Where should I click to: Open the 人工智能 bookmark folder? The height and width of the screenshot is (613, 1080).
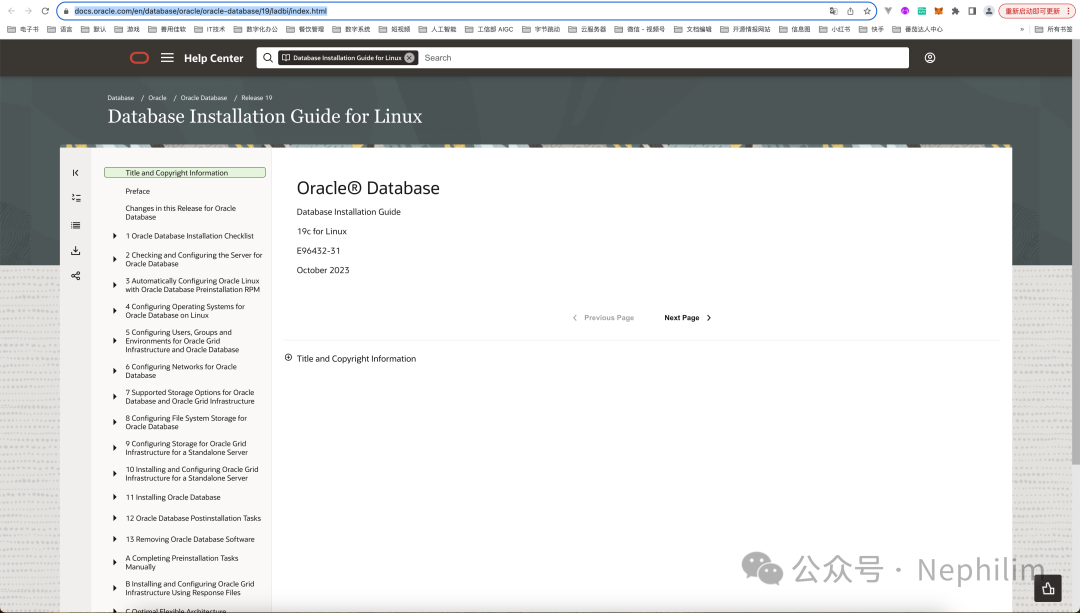point(437,30)
